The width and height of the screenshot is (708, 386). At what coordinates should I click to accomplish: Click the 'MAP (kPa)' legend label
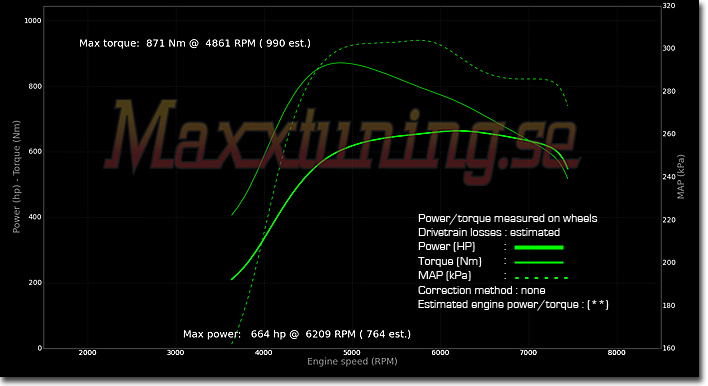click(x=445, y=275)
